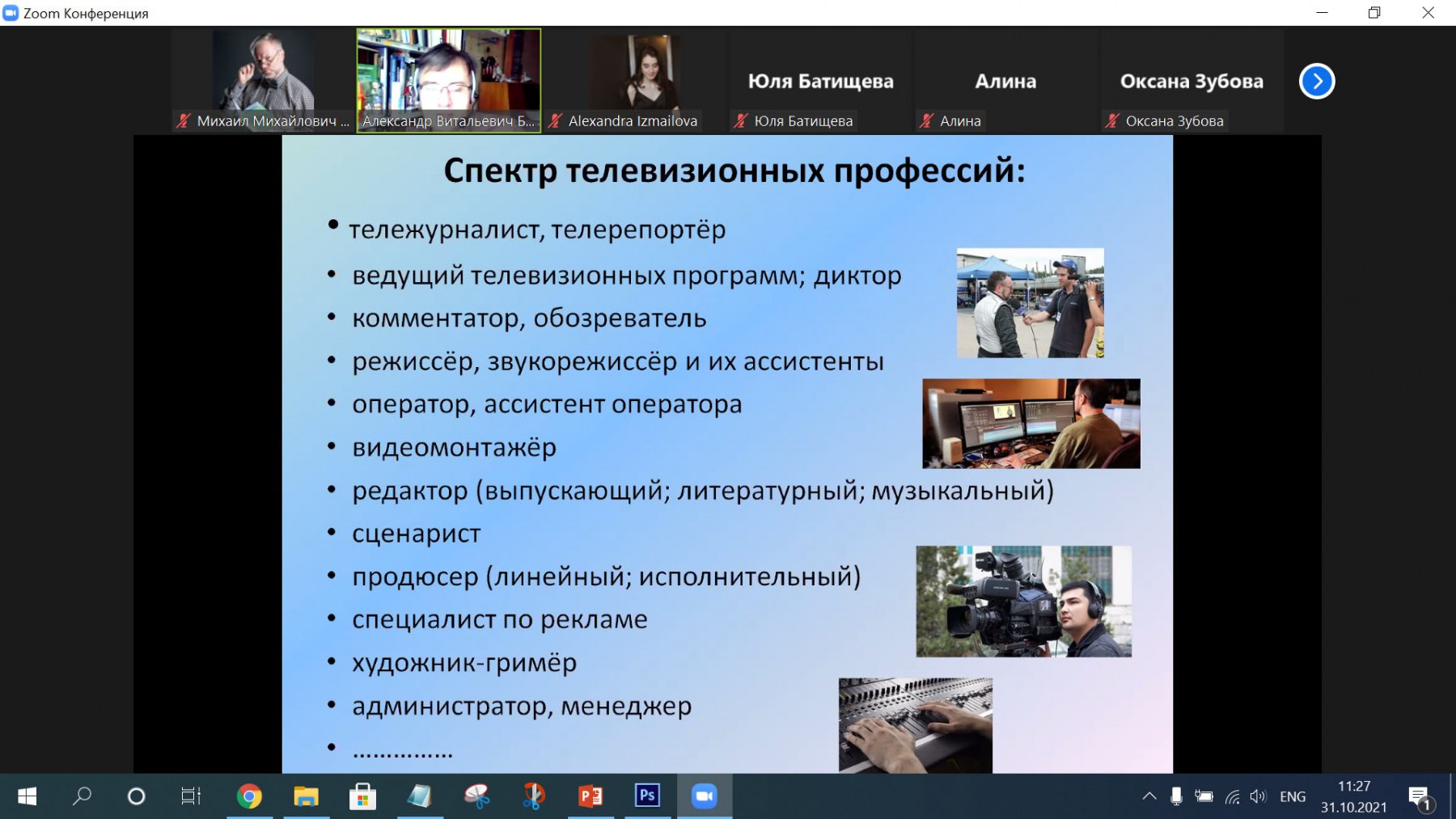The image size is (1456, 819).
Task: Click the bullet комментатор, обозреватель
Action: (529, 319)
